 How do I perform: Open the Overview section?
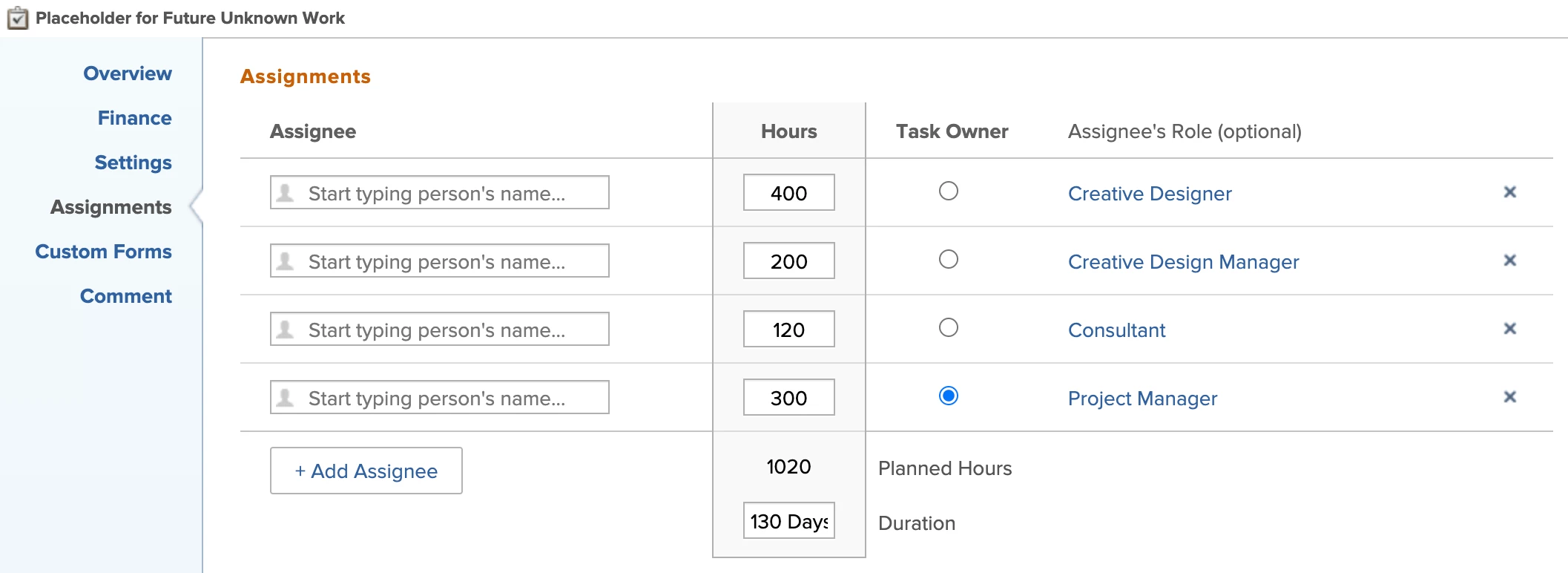[x=127, y=73]
